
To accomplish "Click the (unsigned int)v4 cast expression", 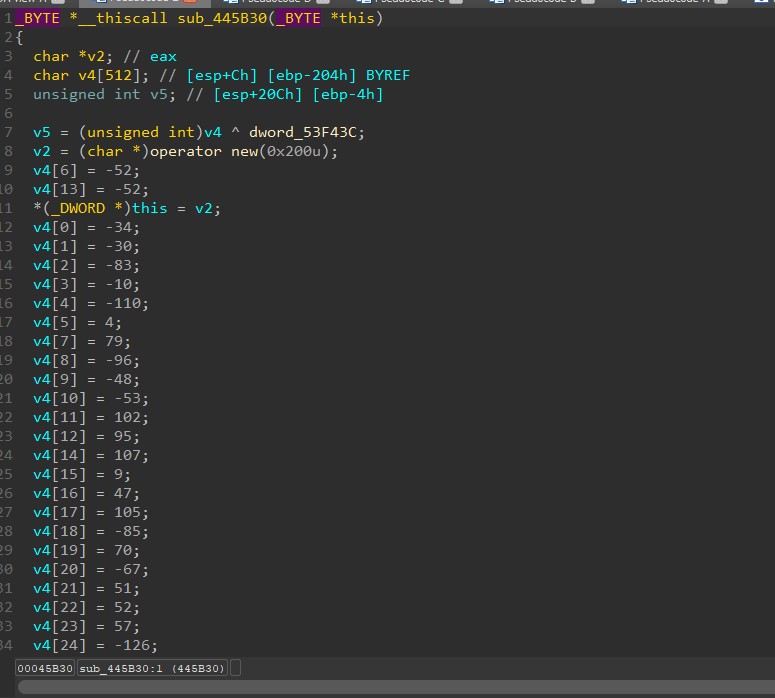I will coord(150,132).
